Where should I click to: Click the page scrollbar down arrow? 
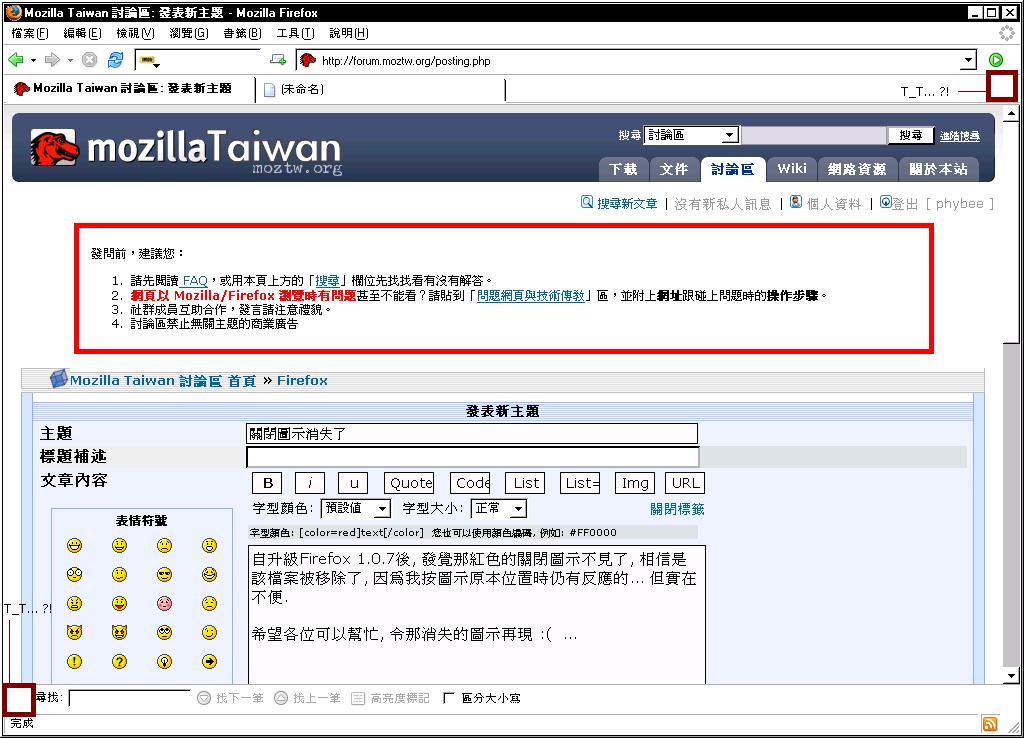click(x=1012, y=675)
